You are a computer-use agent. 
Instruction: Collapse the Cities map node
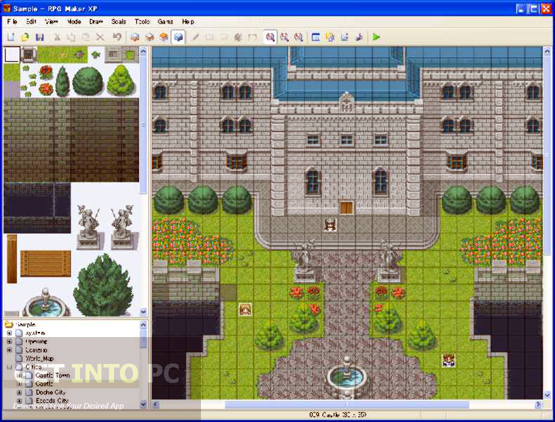10,367
